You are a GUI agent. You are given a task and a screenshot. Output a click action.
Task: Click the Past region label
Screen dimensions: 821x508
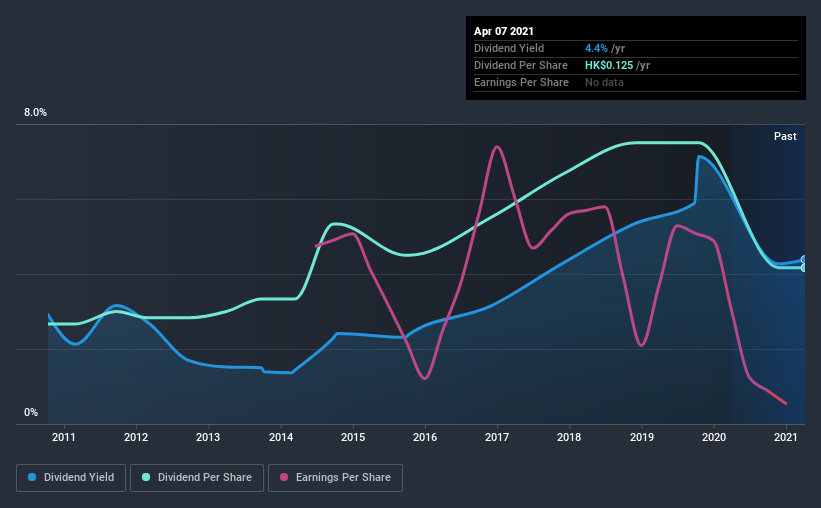pyautogui.click(x=785, y=136)
